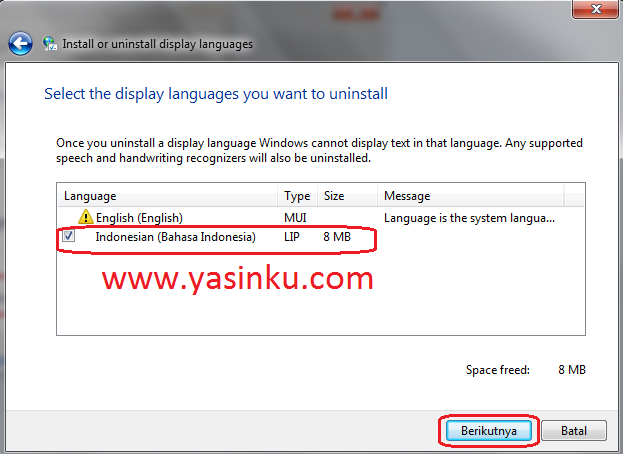Click the 'Language is the system langua...' message

[x=469, y=218]
